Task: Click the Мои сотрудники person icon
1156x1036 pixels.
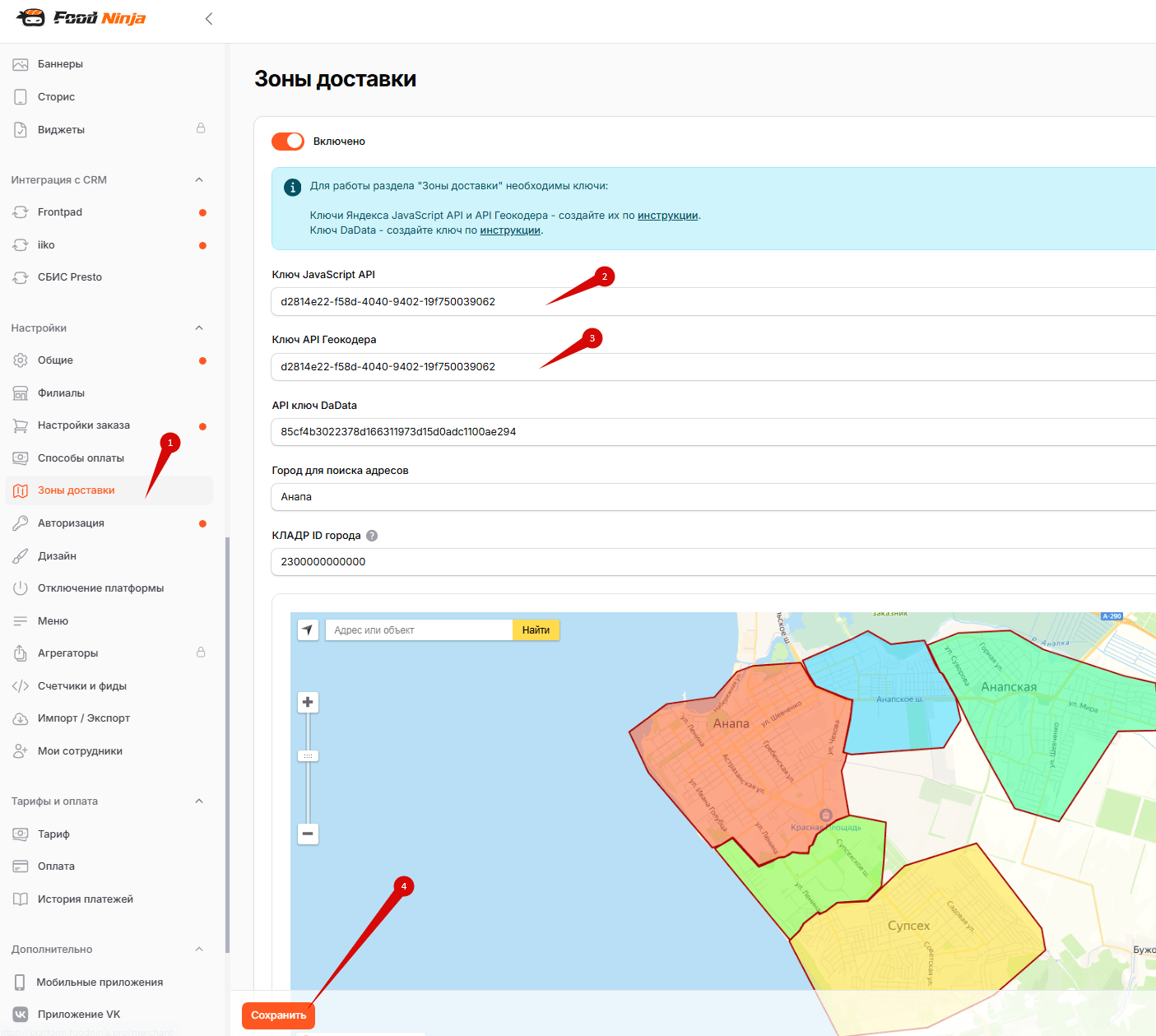Action: tap(21, 751)
